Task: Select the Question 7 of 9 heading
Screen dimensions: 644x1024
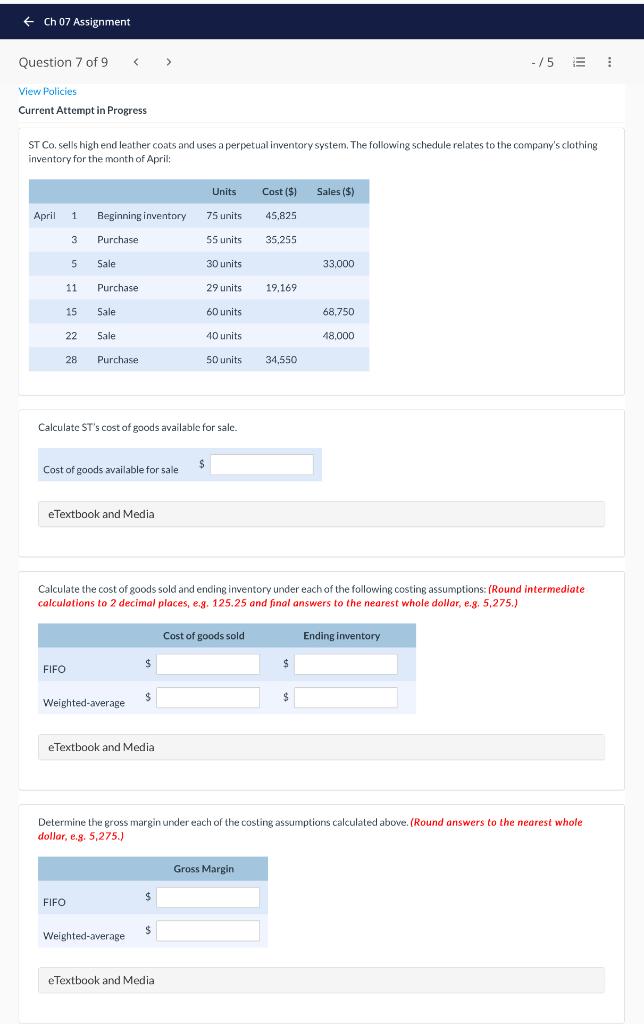Action: point(62,60)
